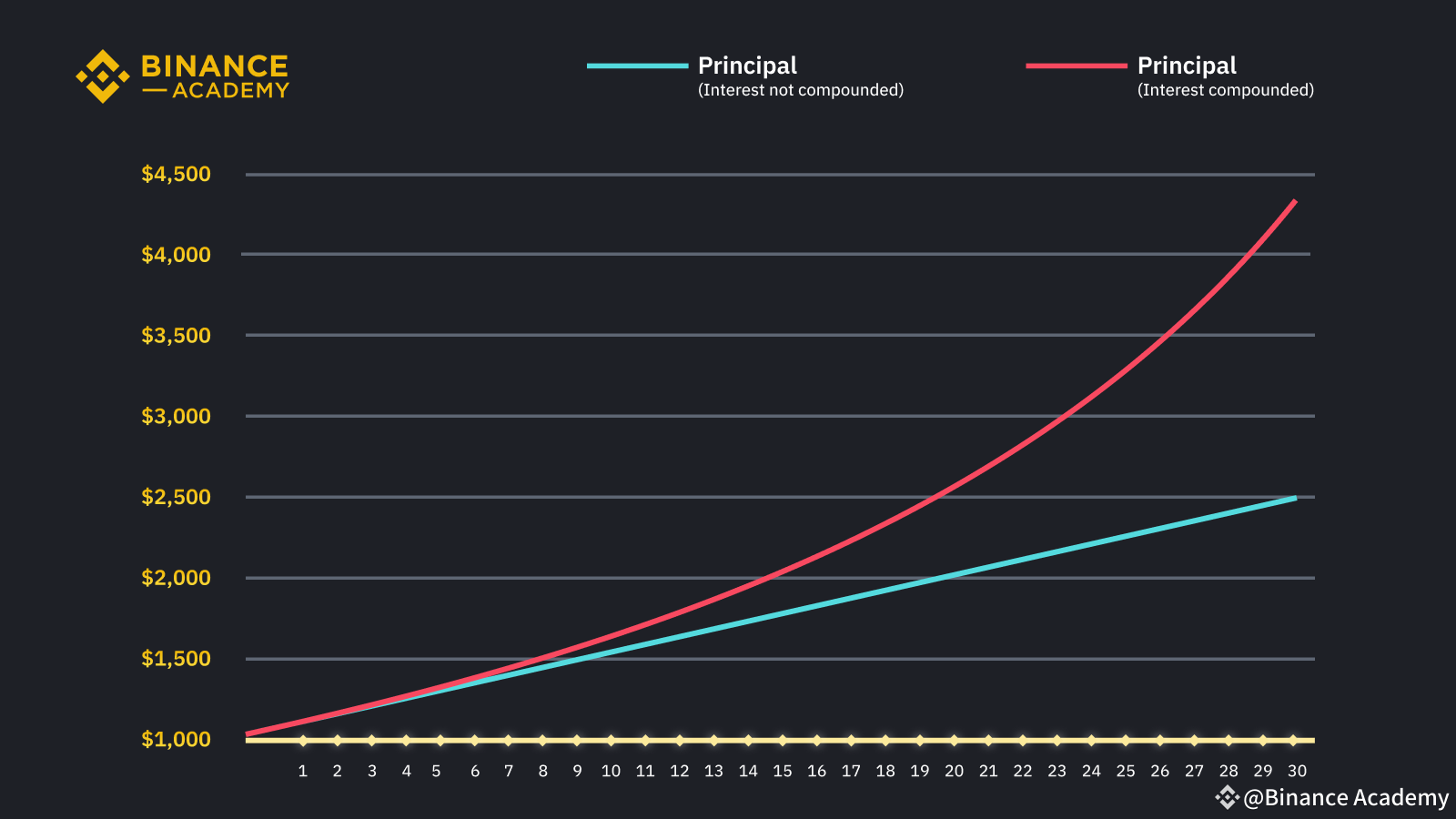Click the diamond marker above period 5
The height and width of the screenshot is (819, 1456).
(x=440, y=740)
